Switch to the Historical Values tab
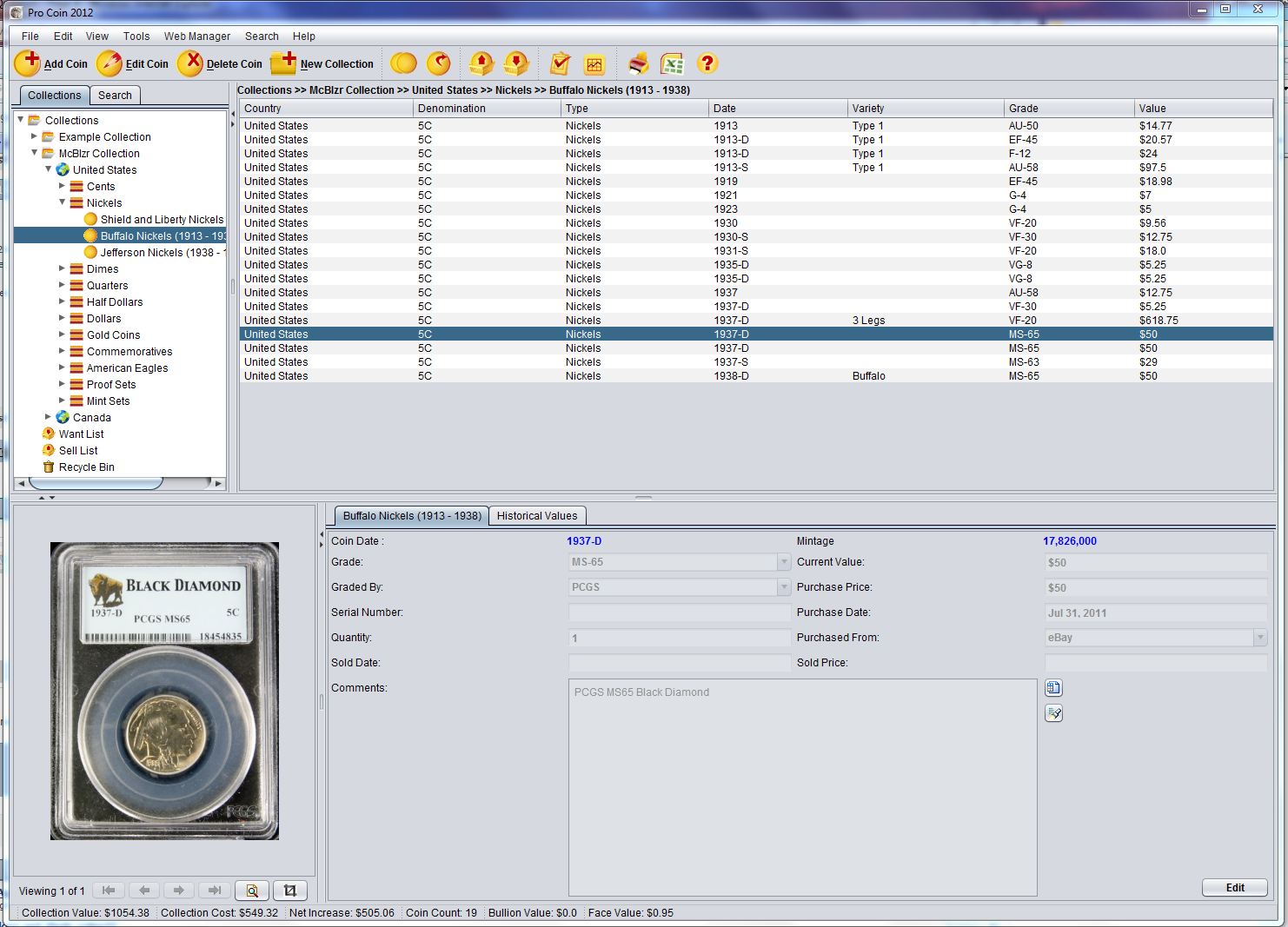1288x927 pixels. click(x=536, y=516)
